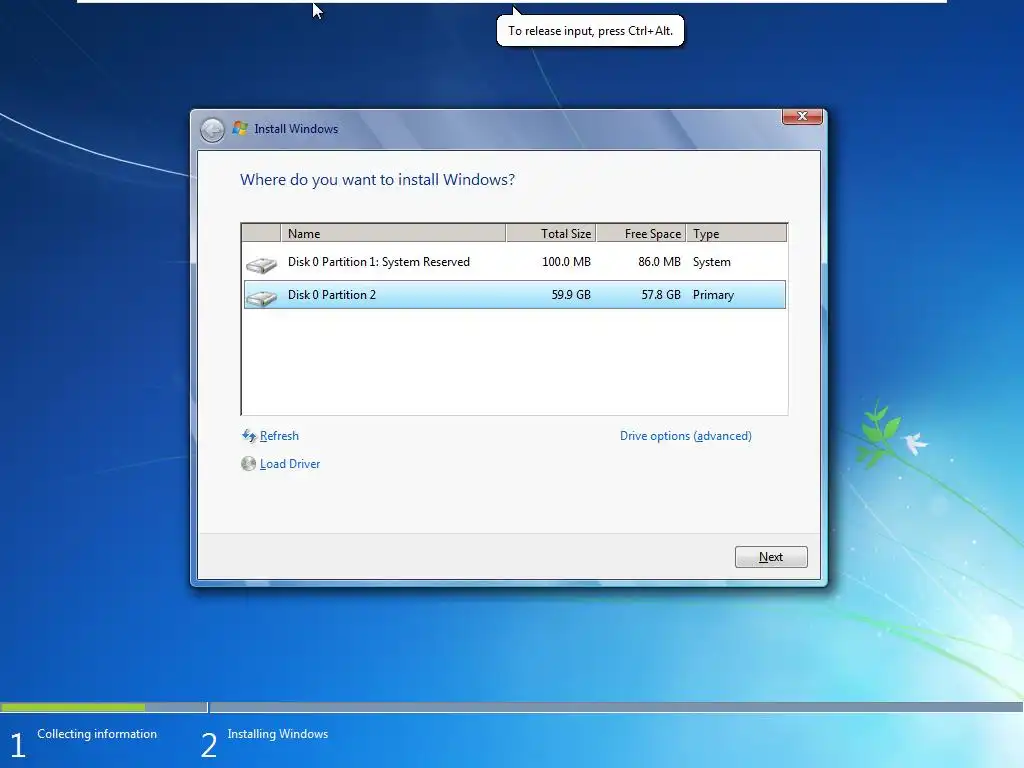Click the 59.9 GB total size cell
This screenshot has width=1024, height=768.
(571, 295)
